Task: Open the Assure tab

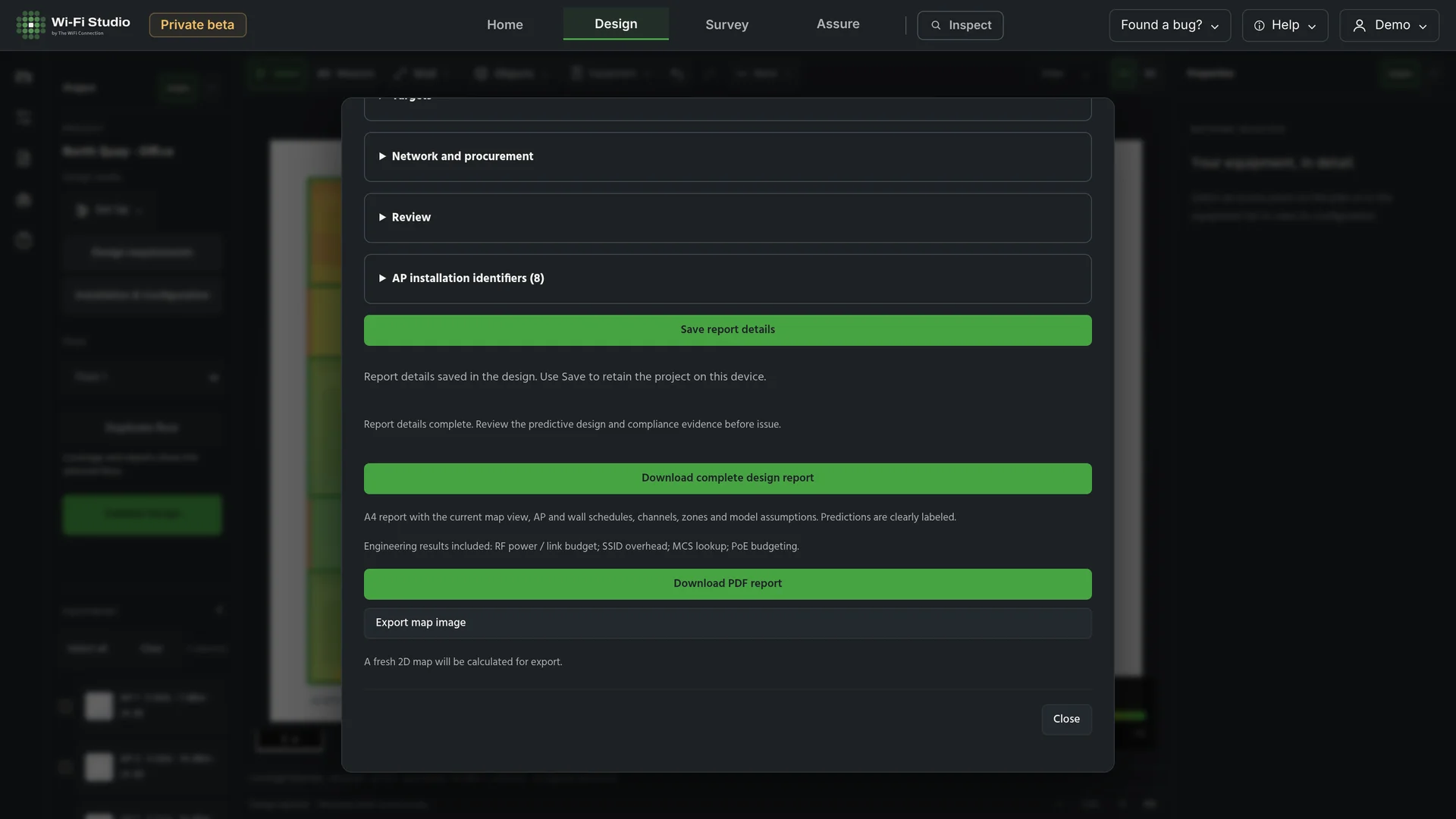Action: point(838,24)
